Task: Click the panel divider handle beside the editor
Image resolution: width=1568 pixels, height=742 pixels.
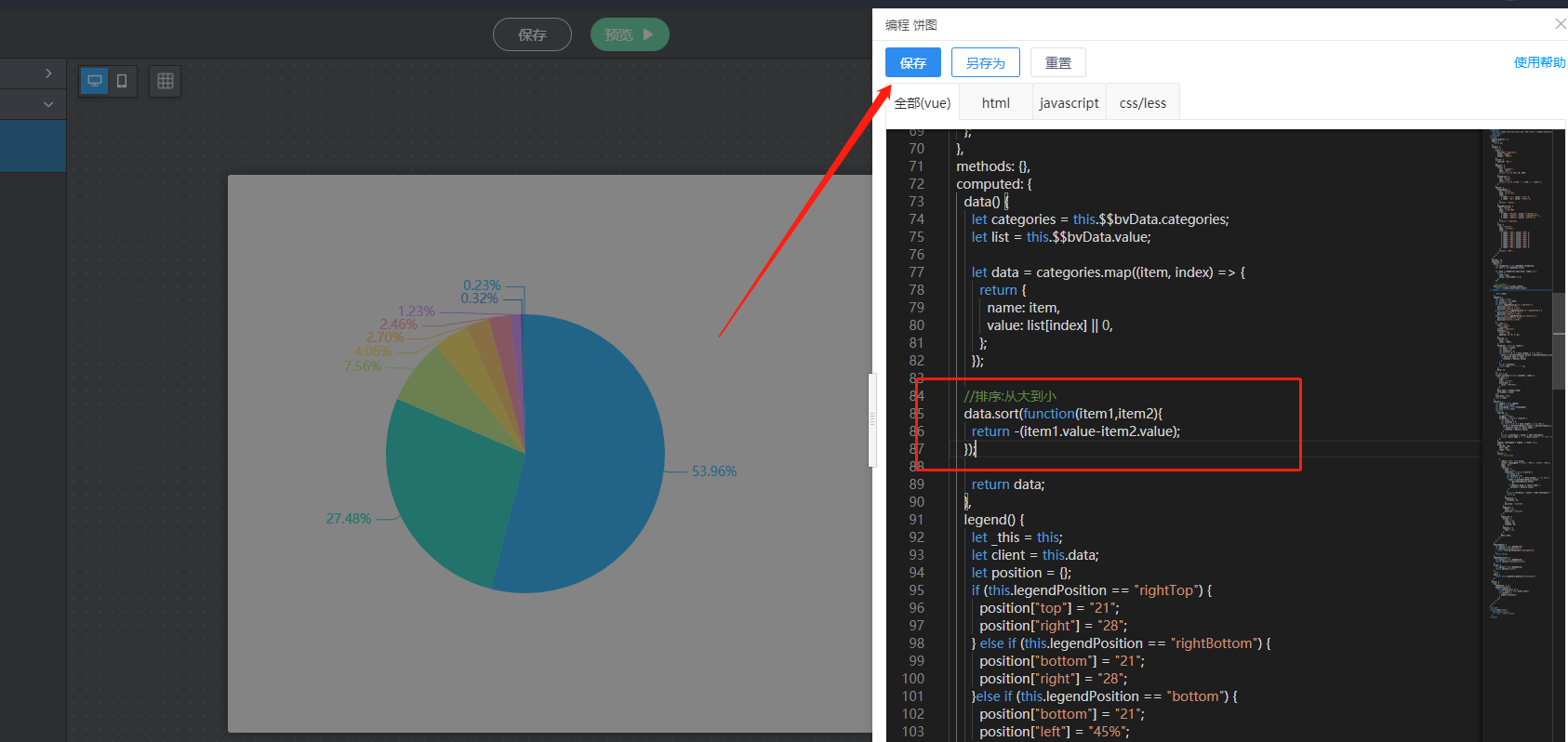Action: tap(872, 420)
